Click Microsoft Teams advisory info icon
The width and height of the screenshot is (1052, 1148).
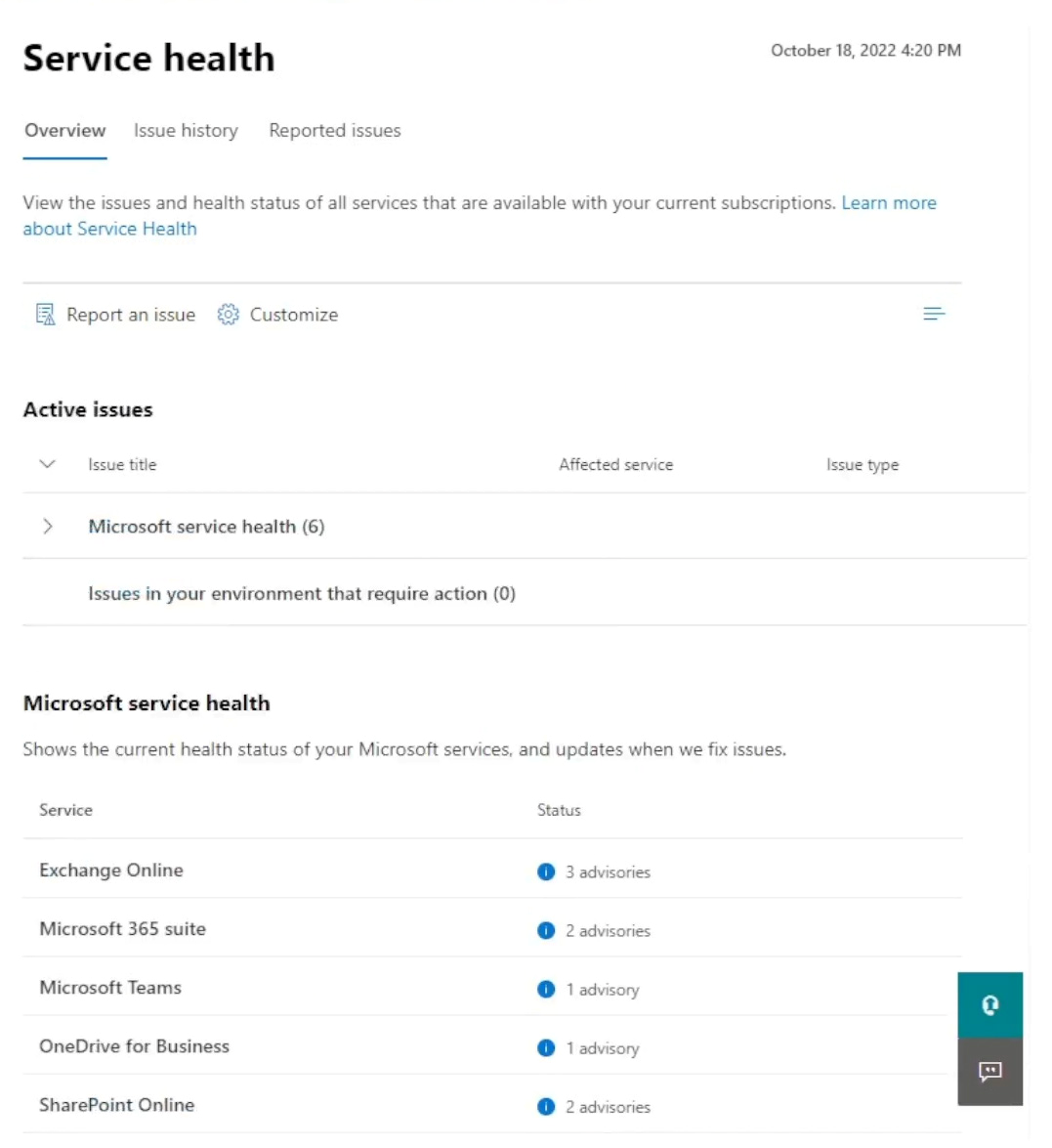(546, 990)
